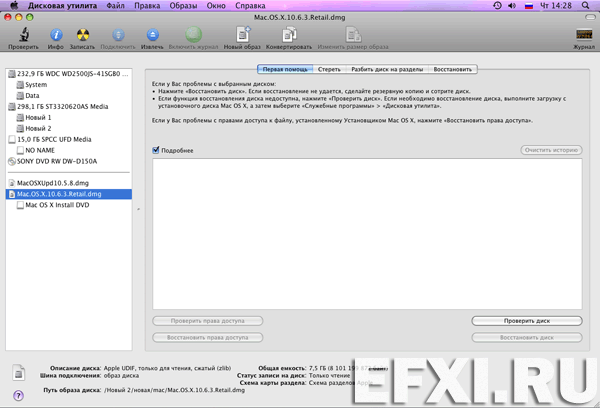Select the System volume
600x408 pixels.
[x=69, y=85]
